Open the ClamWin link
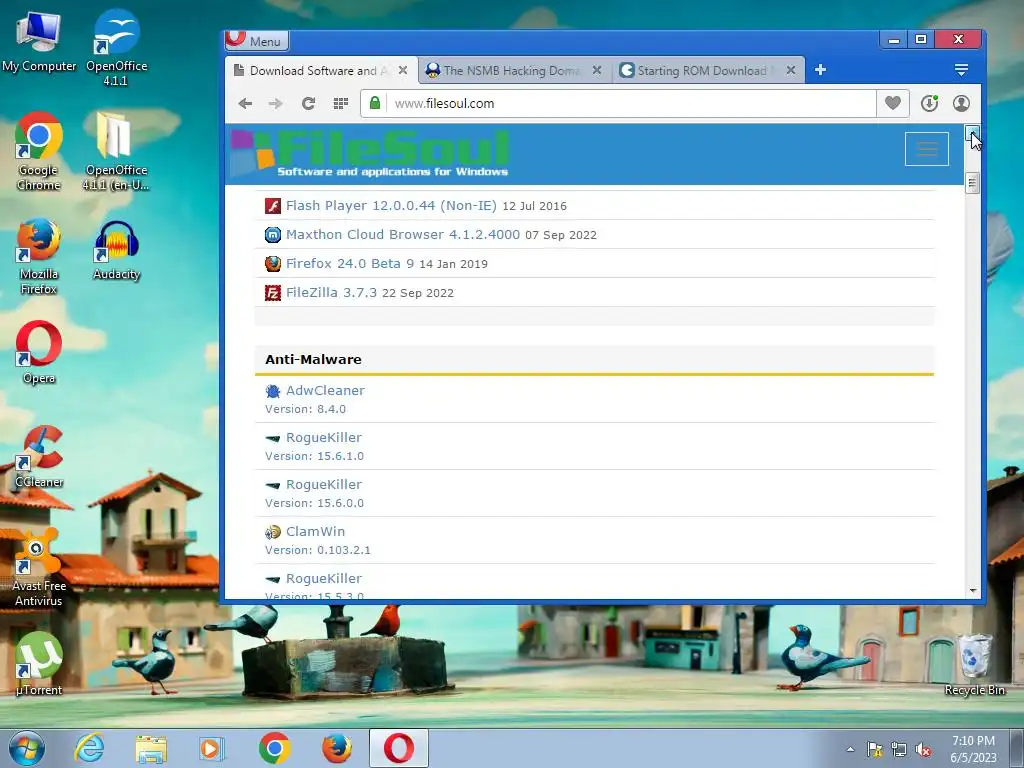 (315, 531)
